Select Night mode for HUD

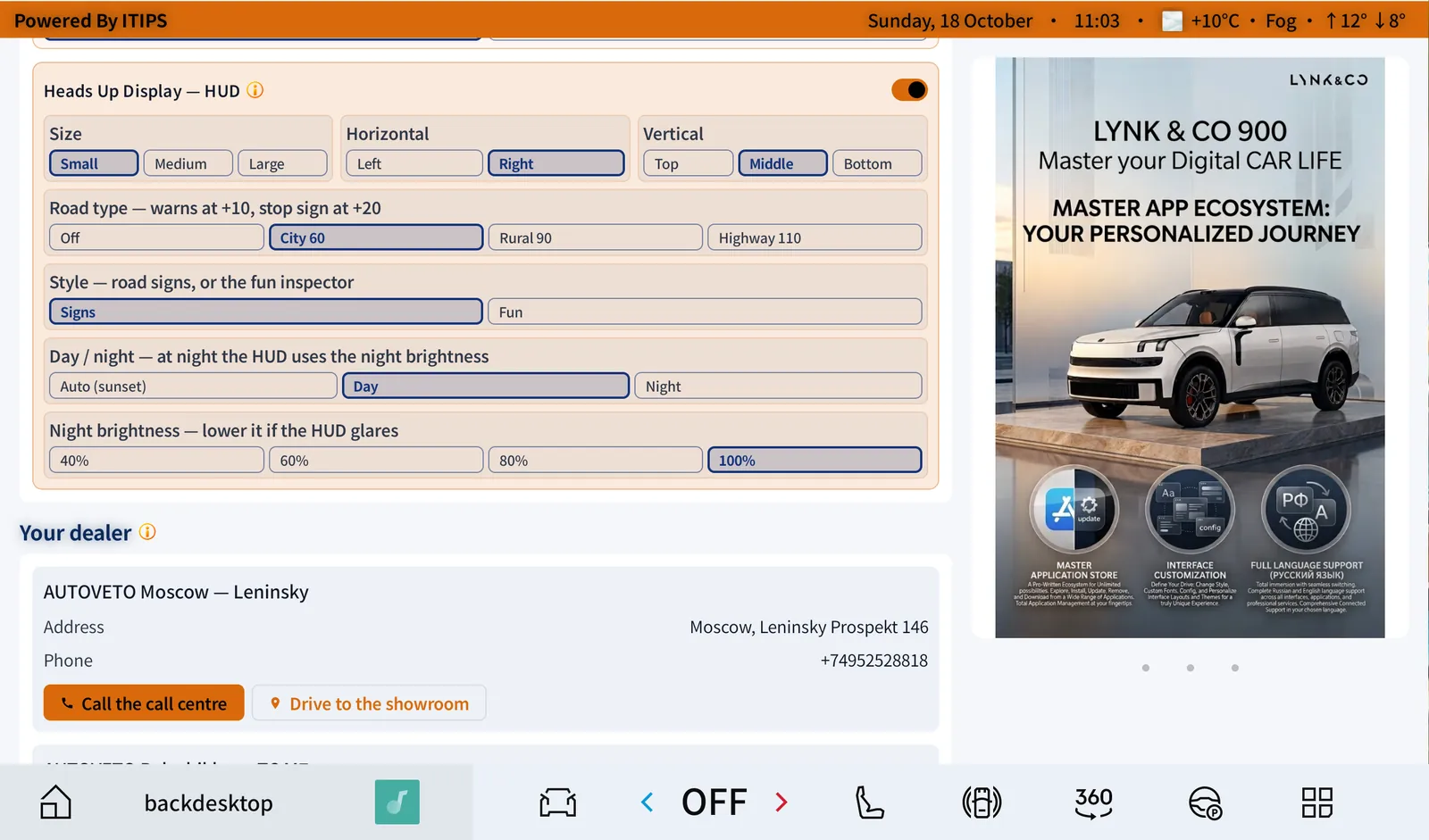778,386
